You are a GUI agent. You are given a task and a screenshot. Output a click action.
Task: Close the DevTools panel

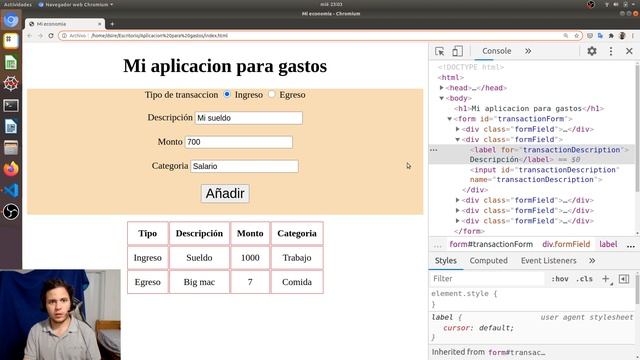click(629, 51)
